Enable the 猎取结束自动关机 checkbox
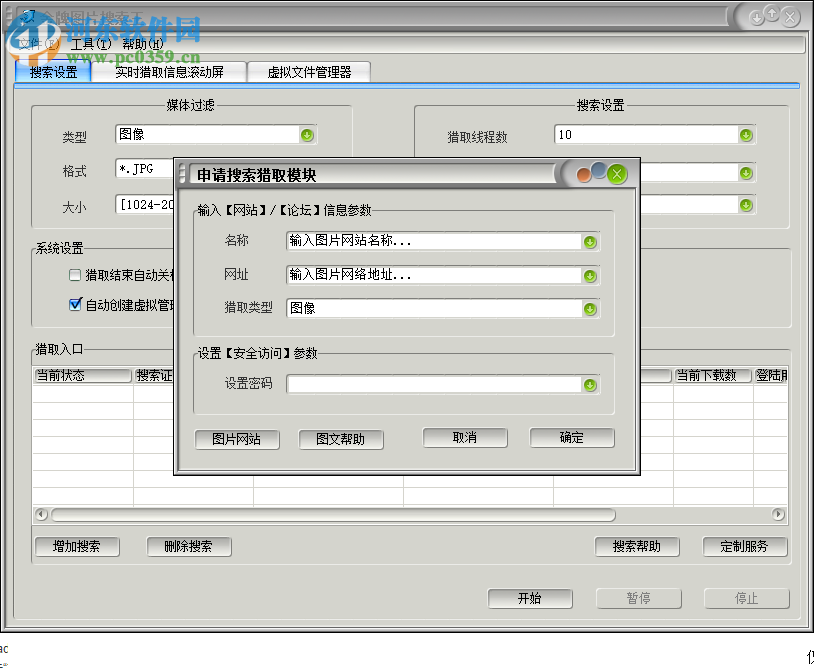Viewport: 814px width, 668px height. coord(74,272)
